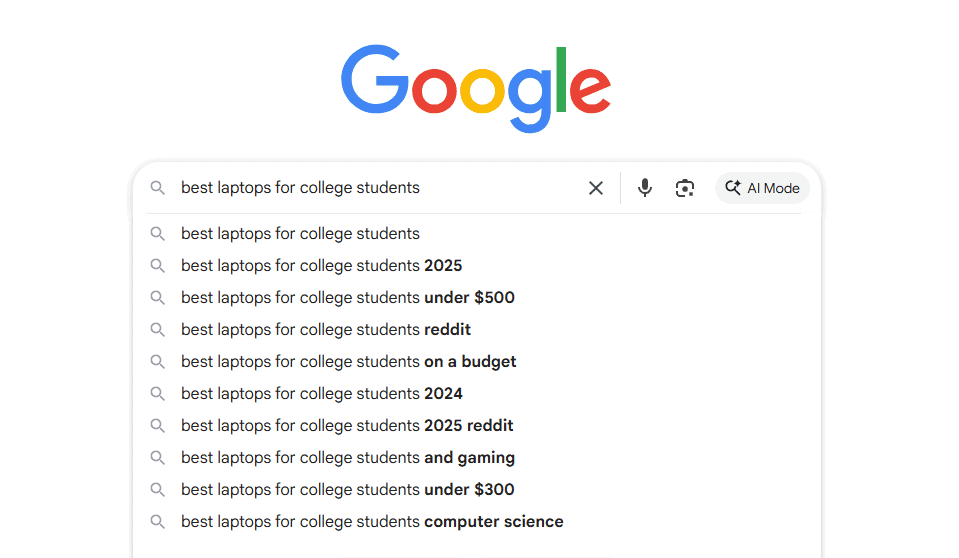Image resolution: width=959 pixels, height=558 pixels.
Task: Pick the "under $500" suggestion
Action: pyautogui.click(x=347, y=298)
